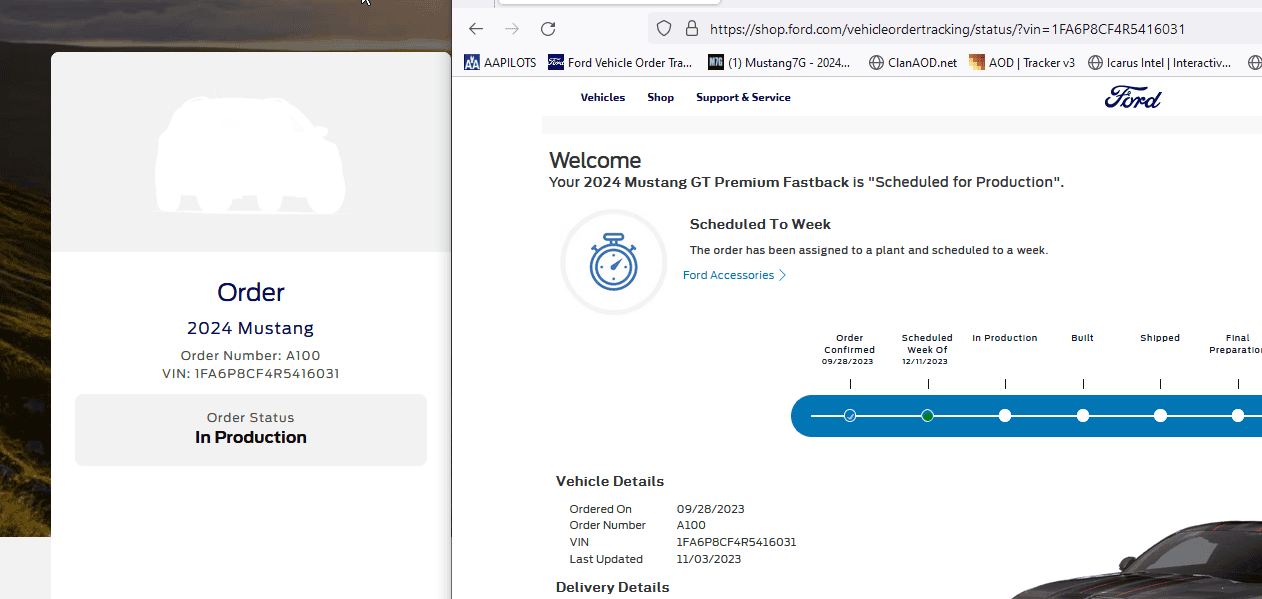
Task: Open the Ford Accessories link
Action: pos(735,275)
